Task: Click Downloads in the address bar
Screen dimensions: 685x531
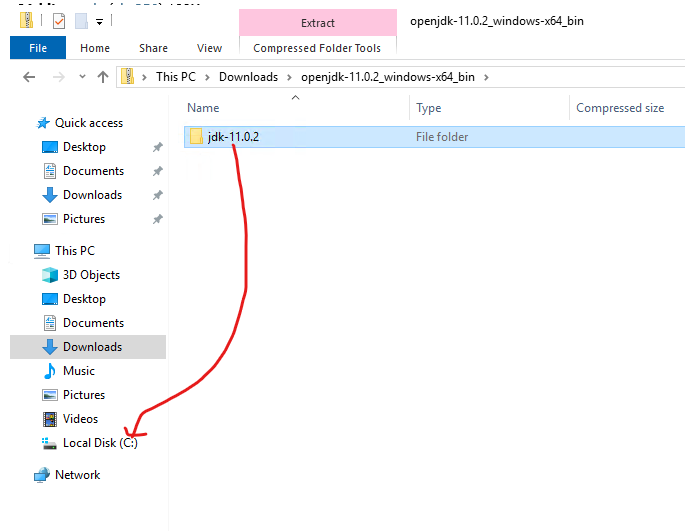Action: click(x=249, y=77)
